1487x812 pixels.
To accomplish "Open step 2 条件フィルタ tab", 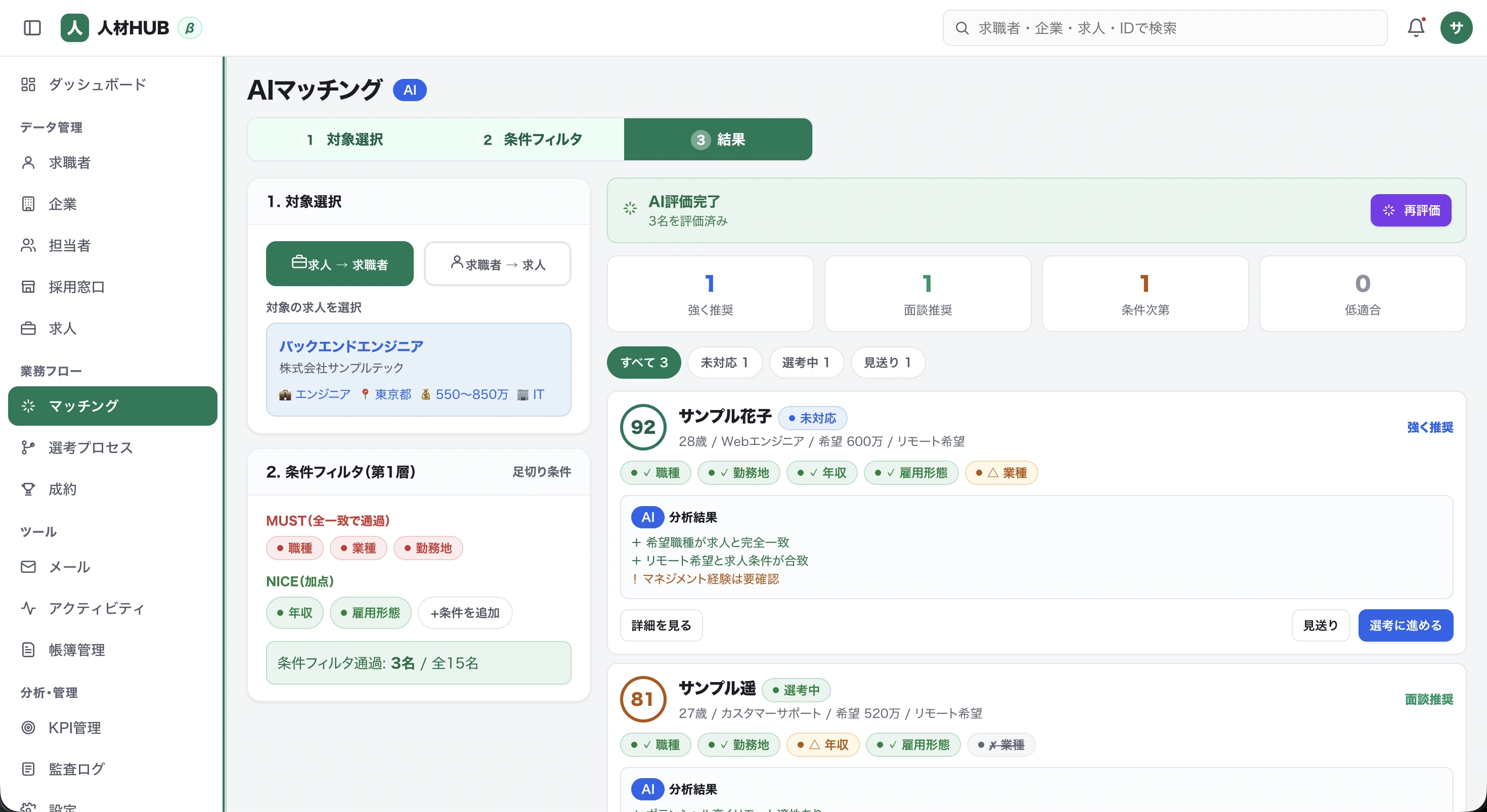I will click(531, 139).
